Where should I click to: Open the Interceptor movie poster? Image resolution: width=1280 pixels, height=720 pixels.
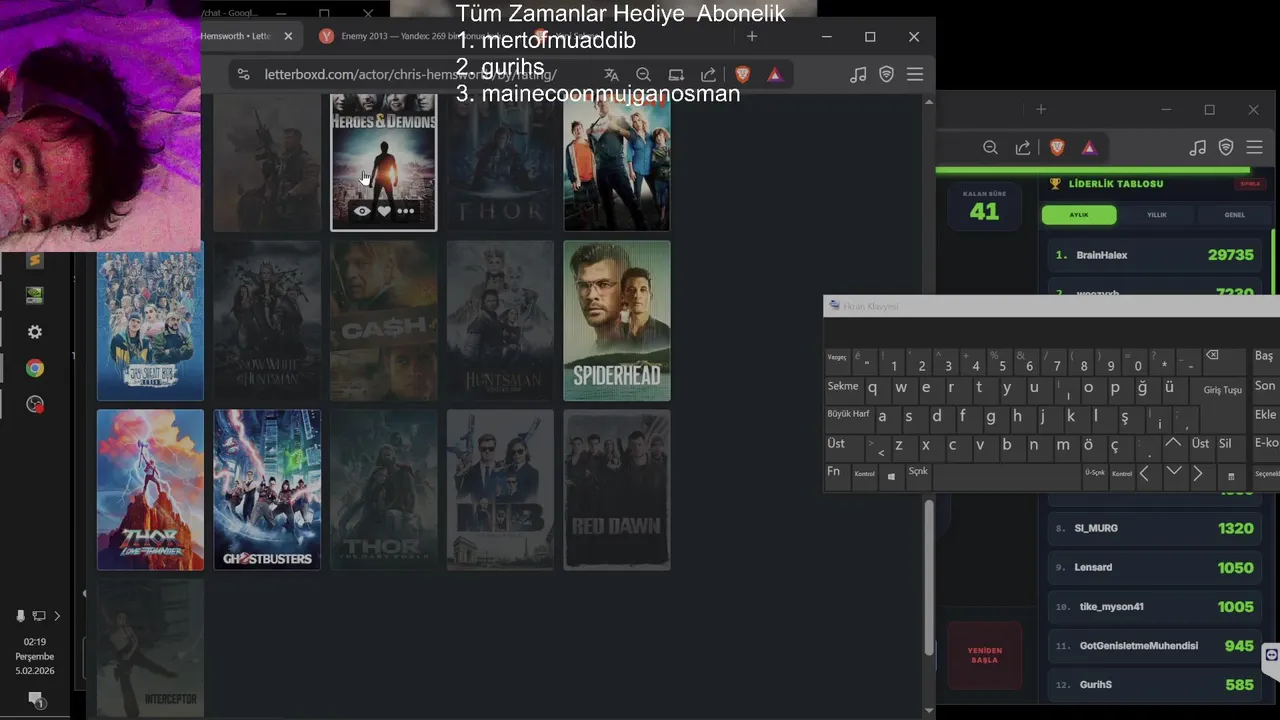click(x=150, y=648)
